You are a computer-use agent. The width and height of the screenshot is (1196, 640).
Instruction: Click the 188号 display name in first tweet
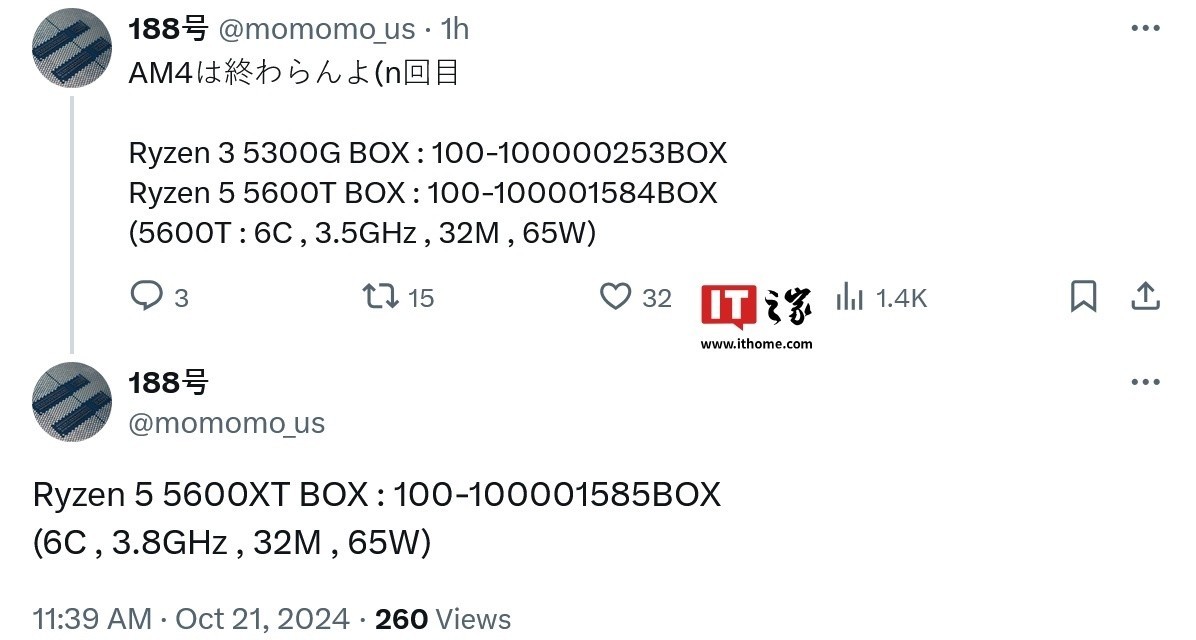point(169,29)
